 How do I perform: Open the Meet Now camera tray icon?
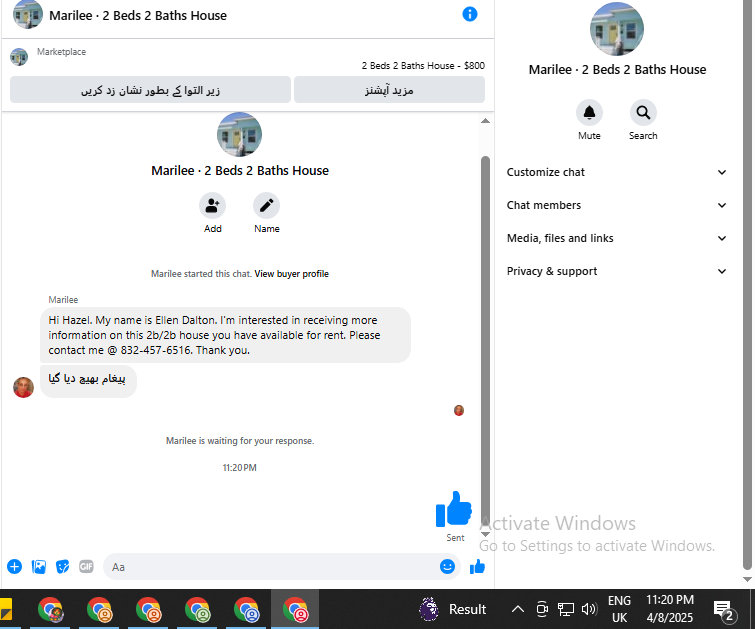point(542,609)
